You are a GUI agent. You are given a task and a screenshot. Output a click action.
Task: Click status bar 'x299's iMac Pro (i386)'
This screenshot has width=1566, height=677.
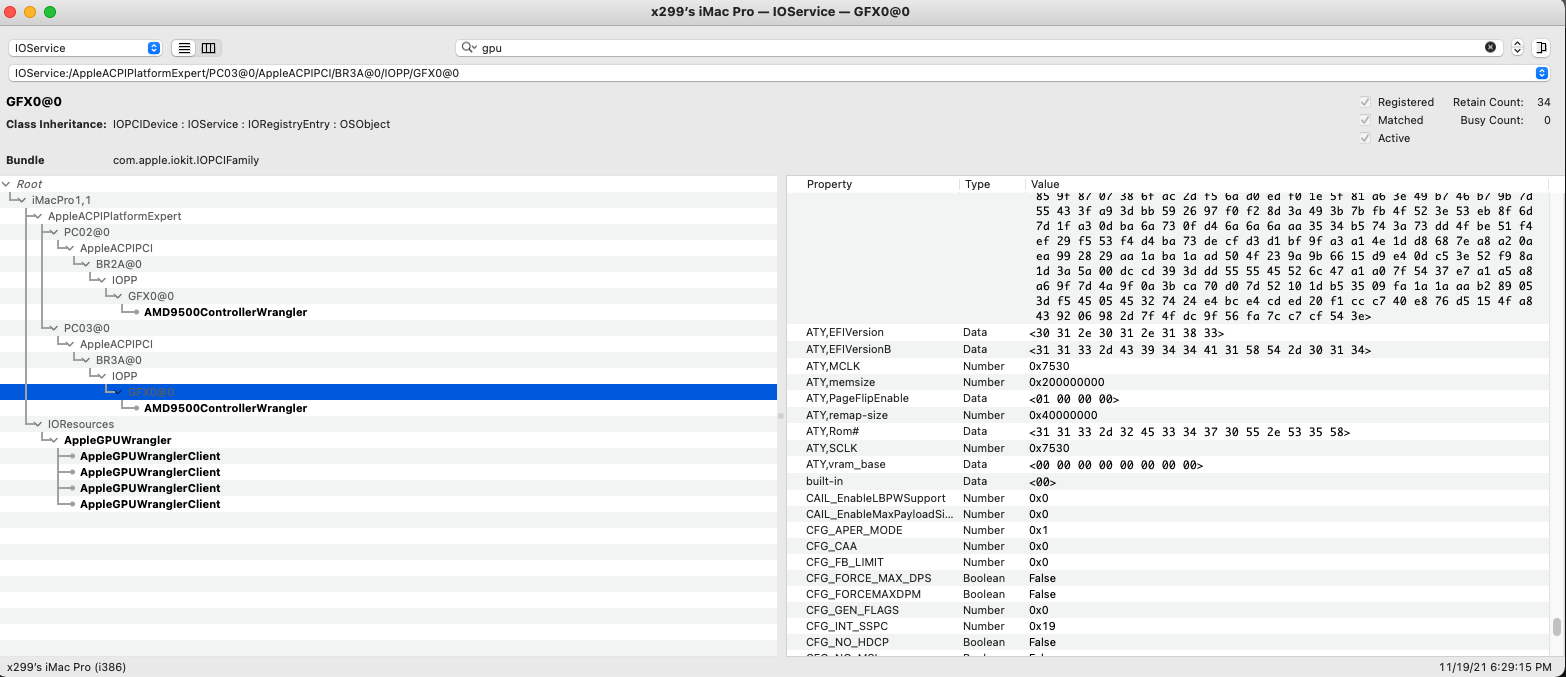point(66,666)
